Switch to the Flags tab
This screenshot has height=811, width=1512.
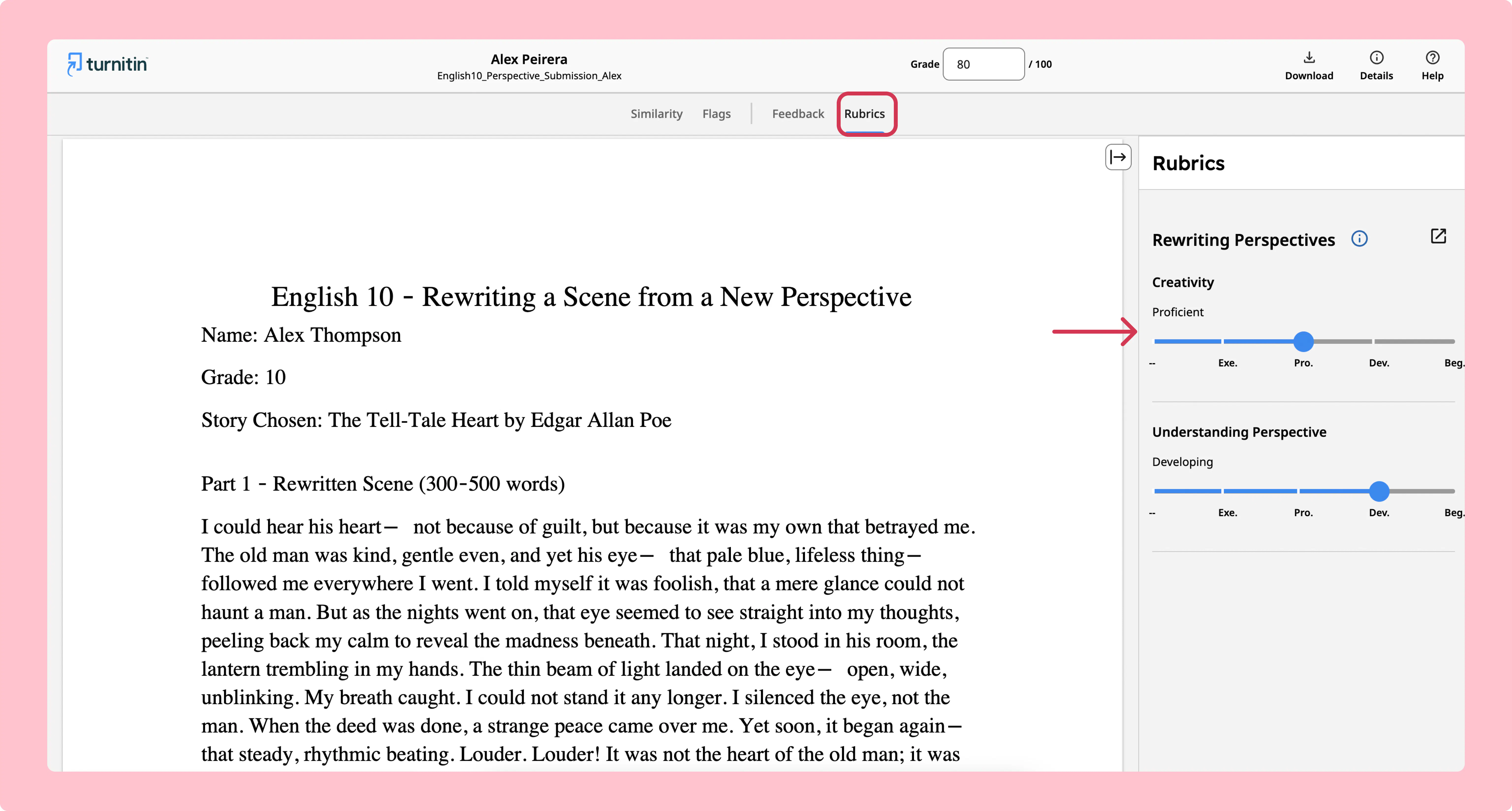716,114
